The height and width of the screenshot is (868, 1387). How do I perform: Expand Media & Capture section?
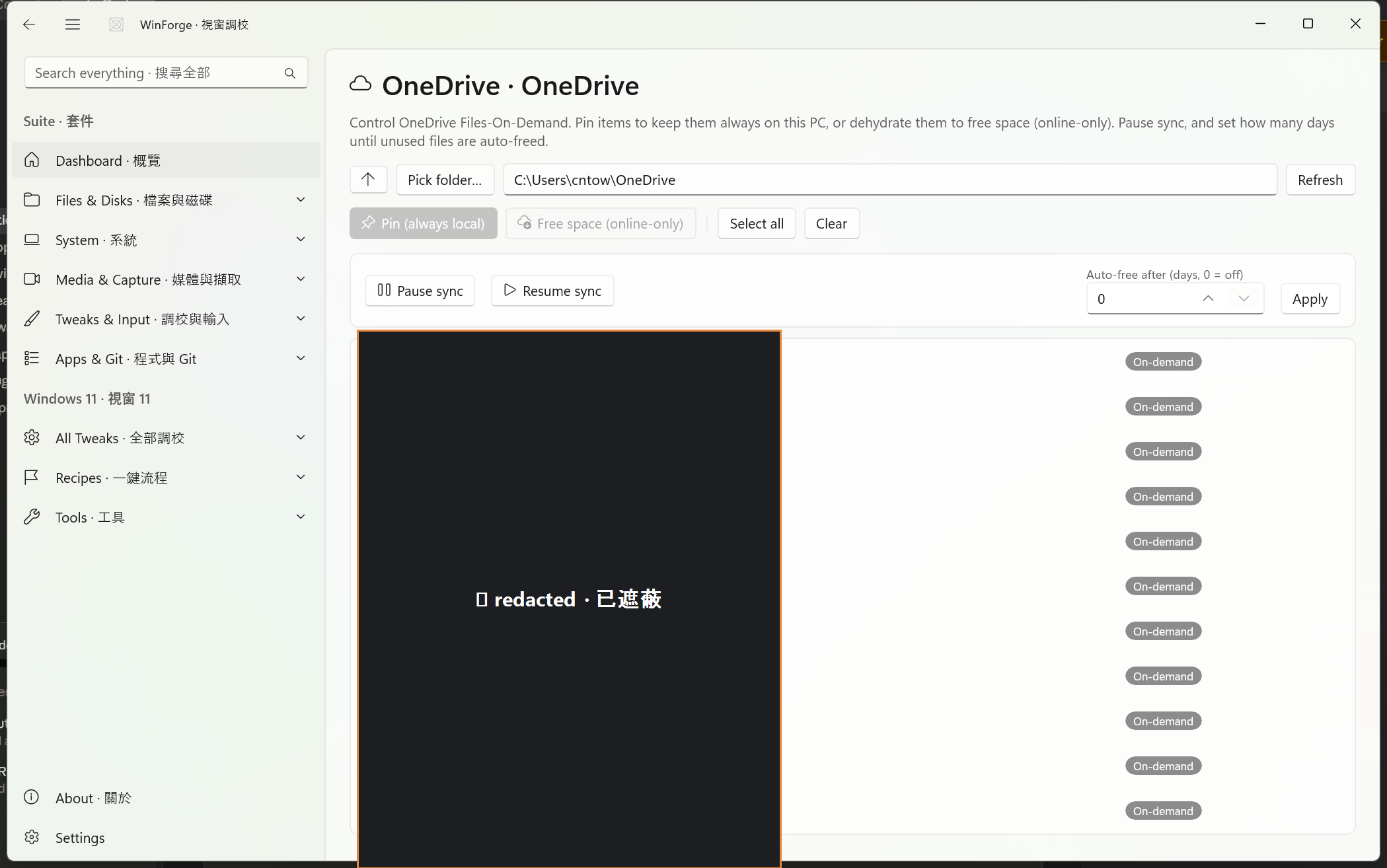click(301, 279)
